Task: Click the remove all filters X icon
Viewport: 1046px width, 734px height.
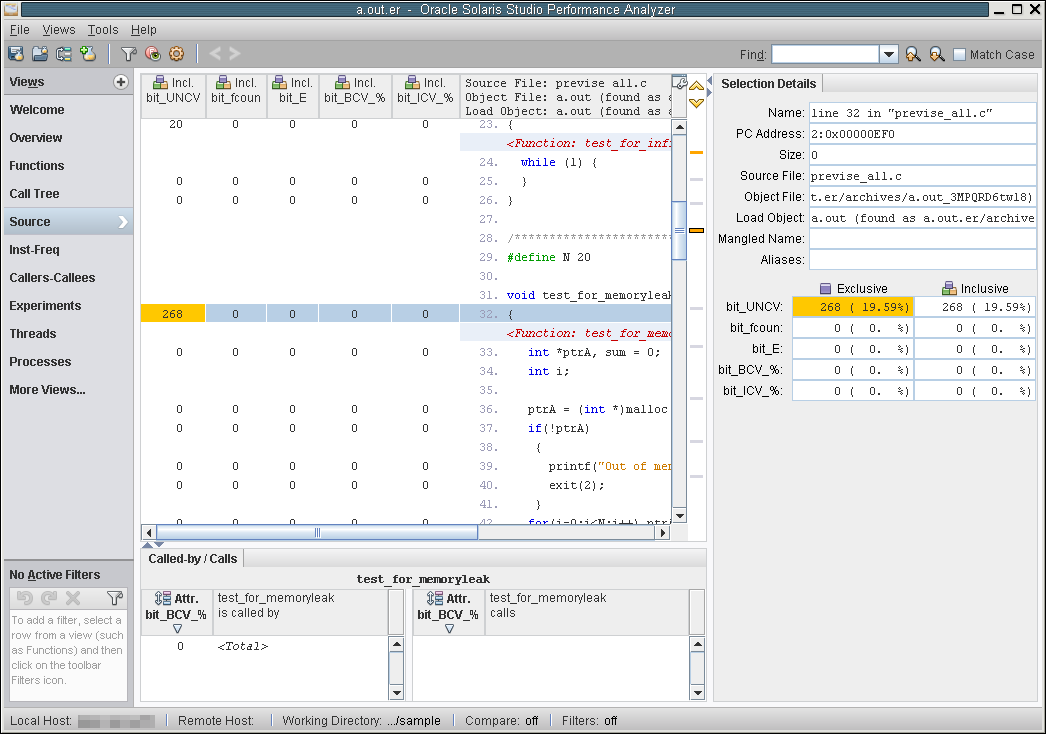Action: point(73,598)
